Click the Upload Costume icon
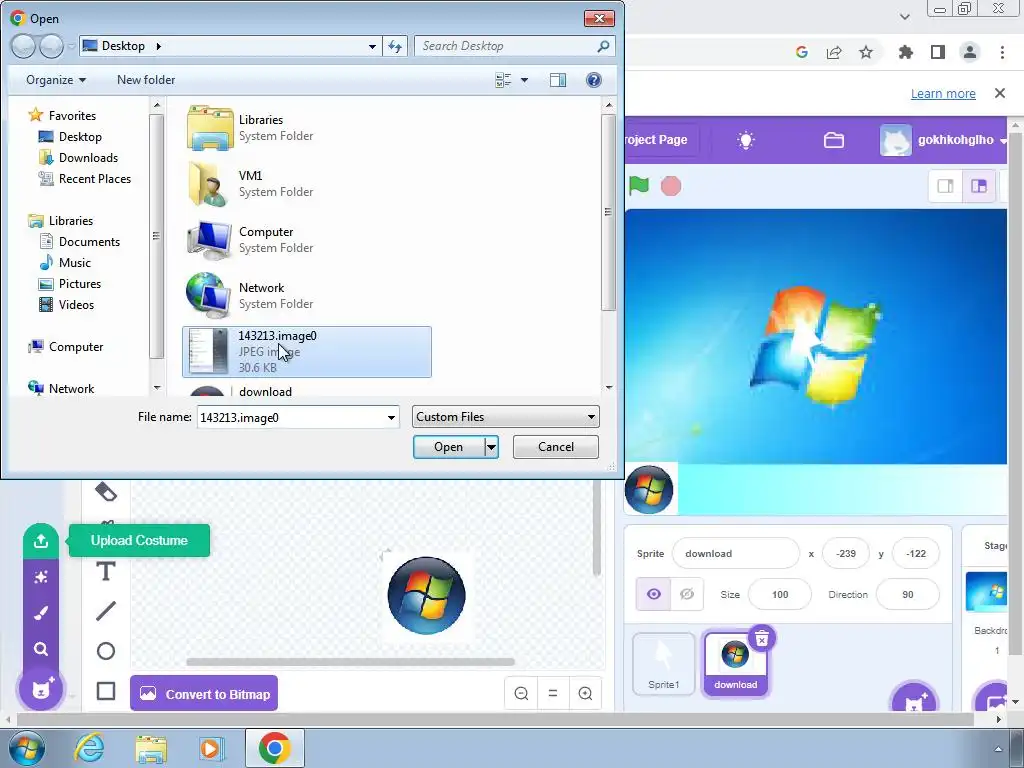Screen dimensions: 1024x768 [40, 541]
